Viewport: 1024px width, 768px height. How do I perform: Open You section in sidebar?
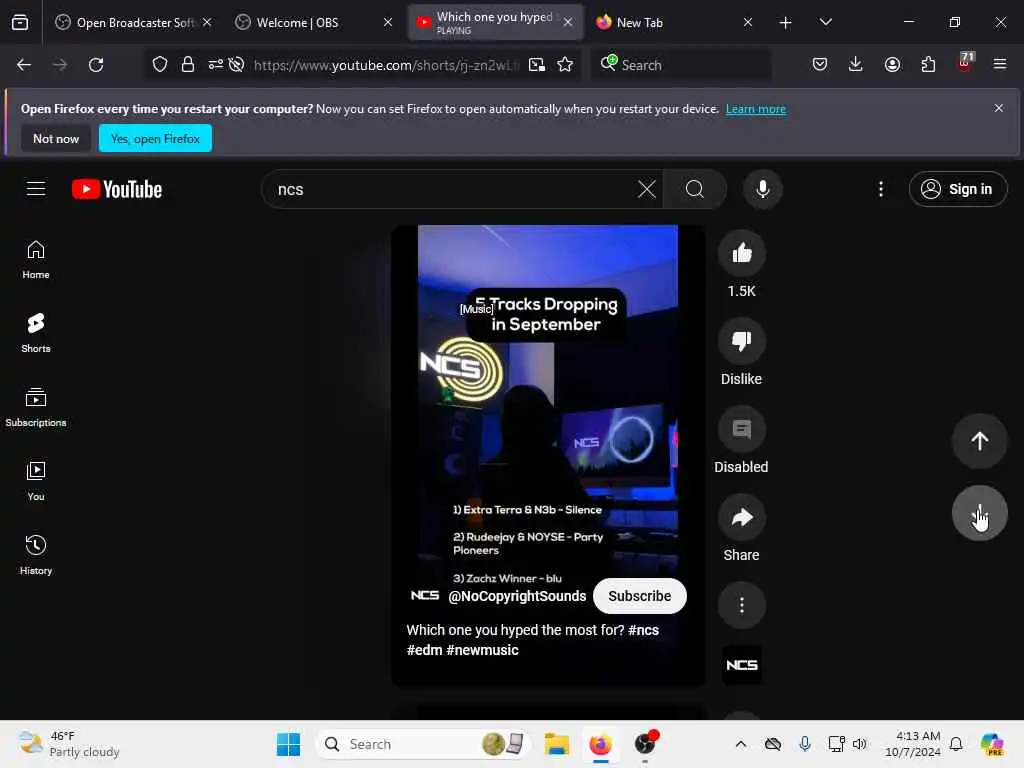click(x=36, y=481)
